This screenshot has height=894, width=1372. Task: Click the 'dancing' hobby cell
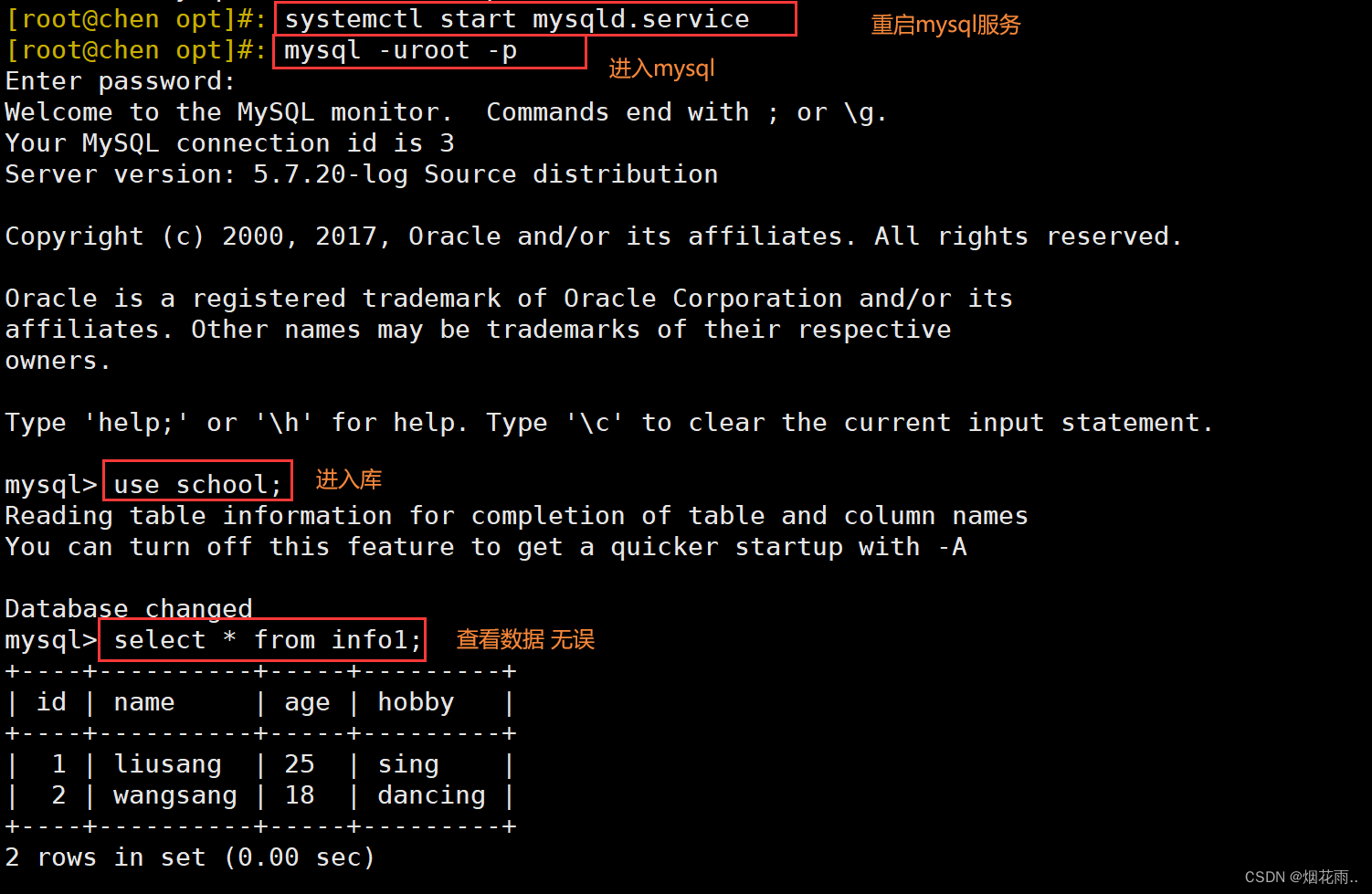click(432, 795)
